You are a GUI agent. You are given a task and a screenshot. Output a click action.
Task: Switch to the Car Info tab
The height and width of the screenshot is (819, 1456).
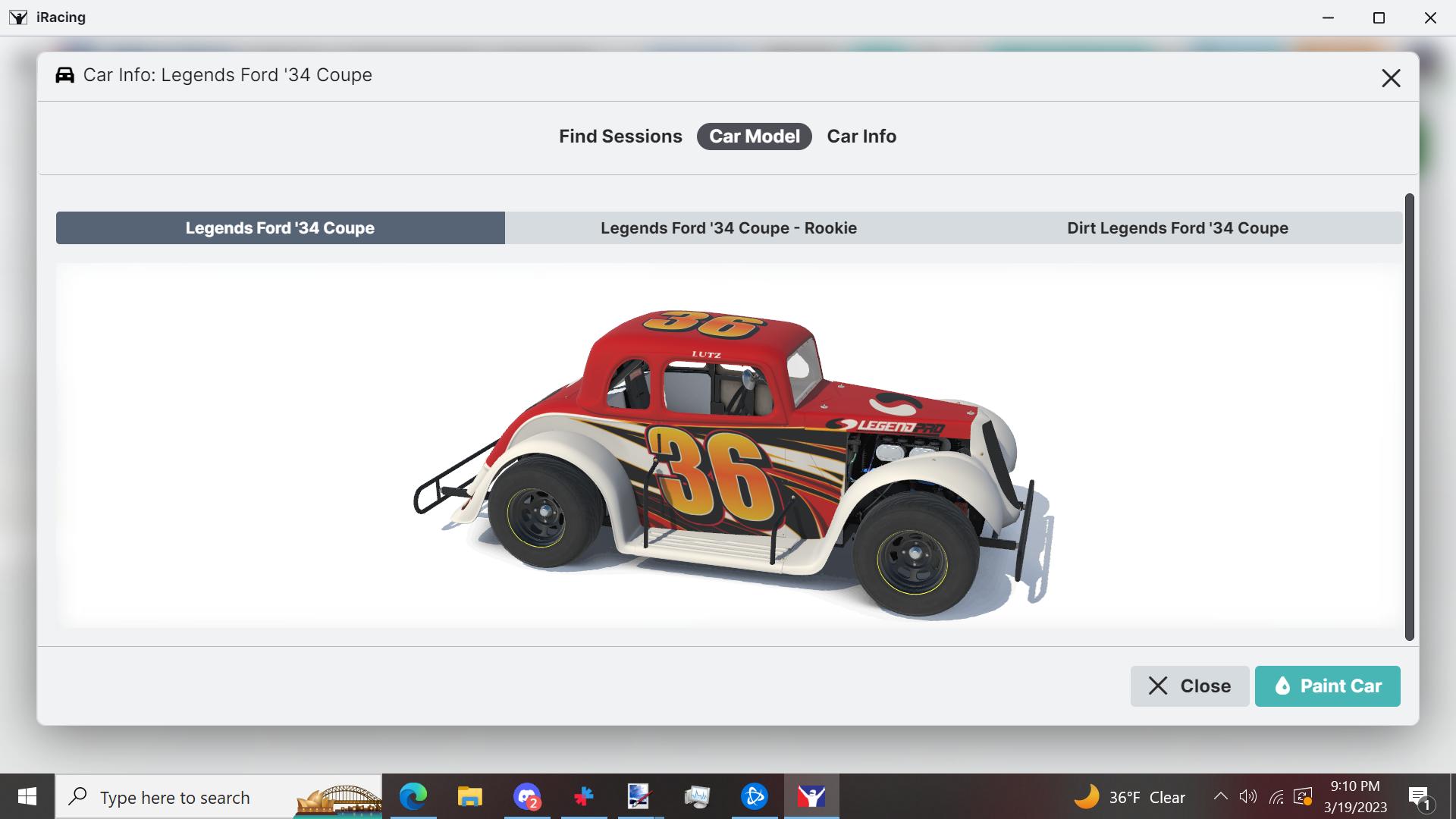click(x=861, y=136)
